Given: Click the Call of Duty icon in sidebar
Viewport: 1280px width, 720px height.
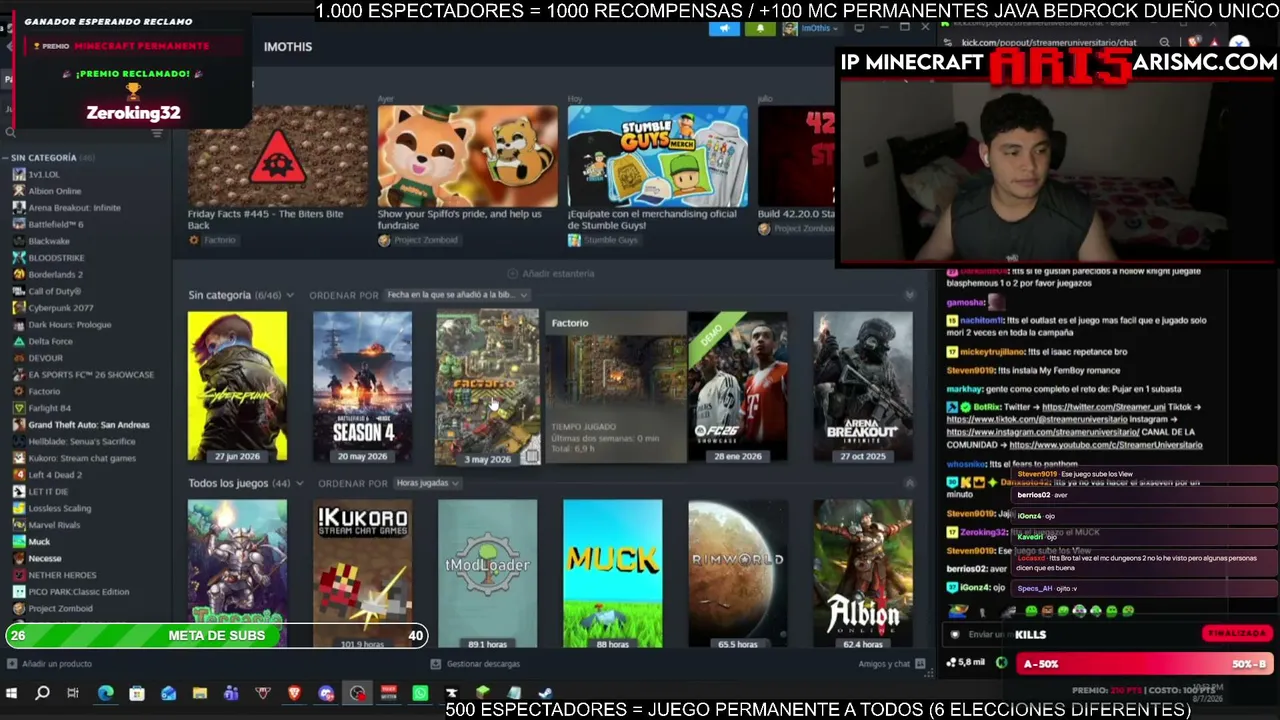Looking at the screenshot, I should pos(19,291).
